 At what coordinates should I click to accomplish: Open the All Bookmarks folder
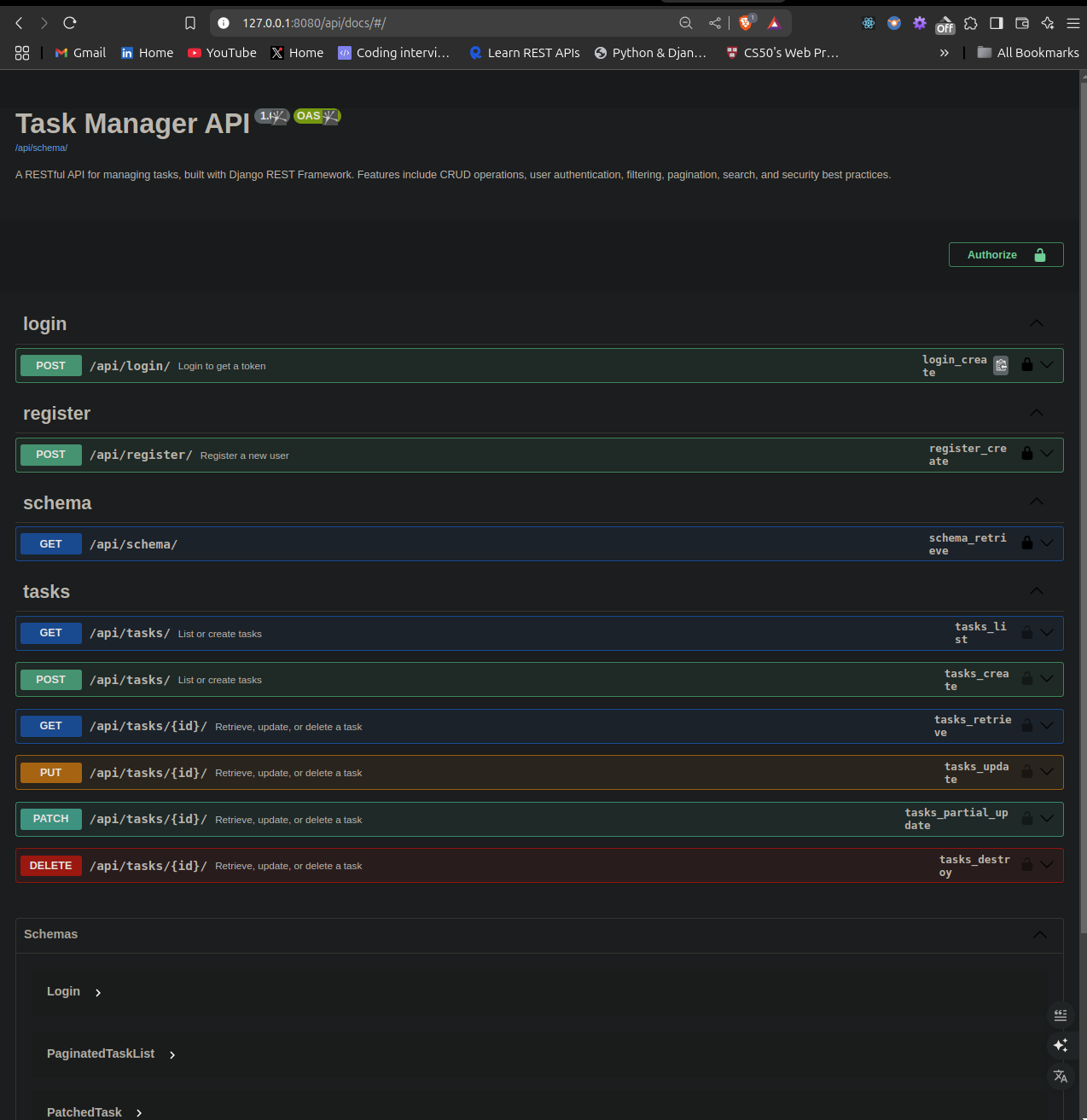pyautogui.click(x=1028, y=53)
